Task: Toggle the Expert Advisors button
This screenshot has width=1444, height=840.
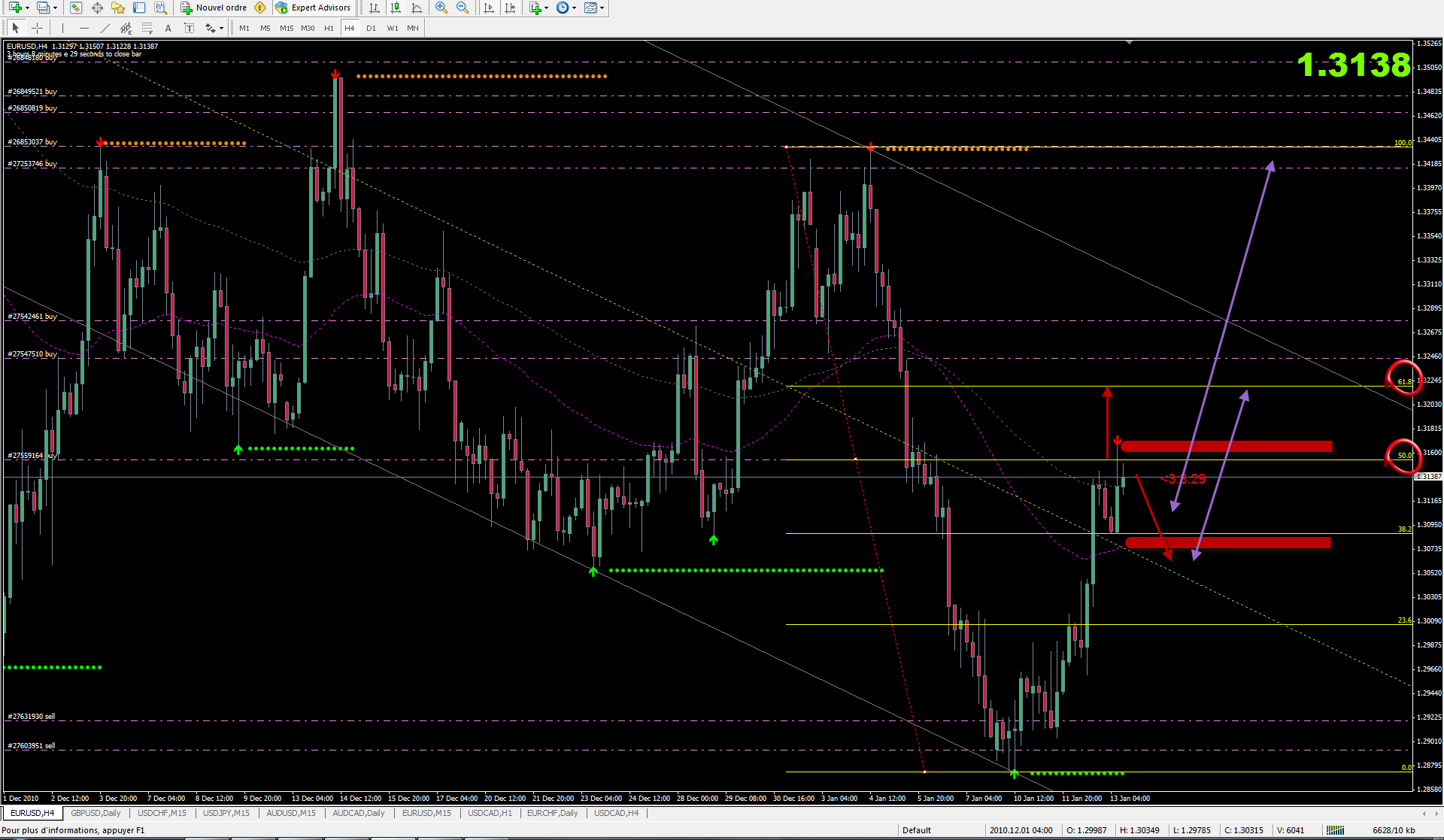Action: pos(313,8)
